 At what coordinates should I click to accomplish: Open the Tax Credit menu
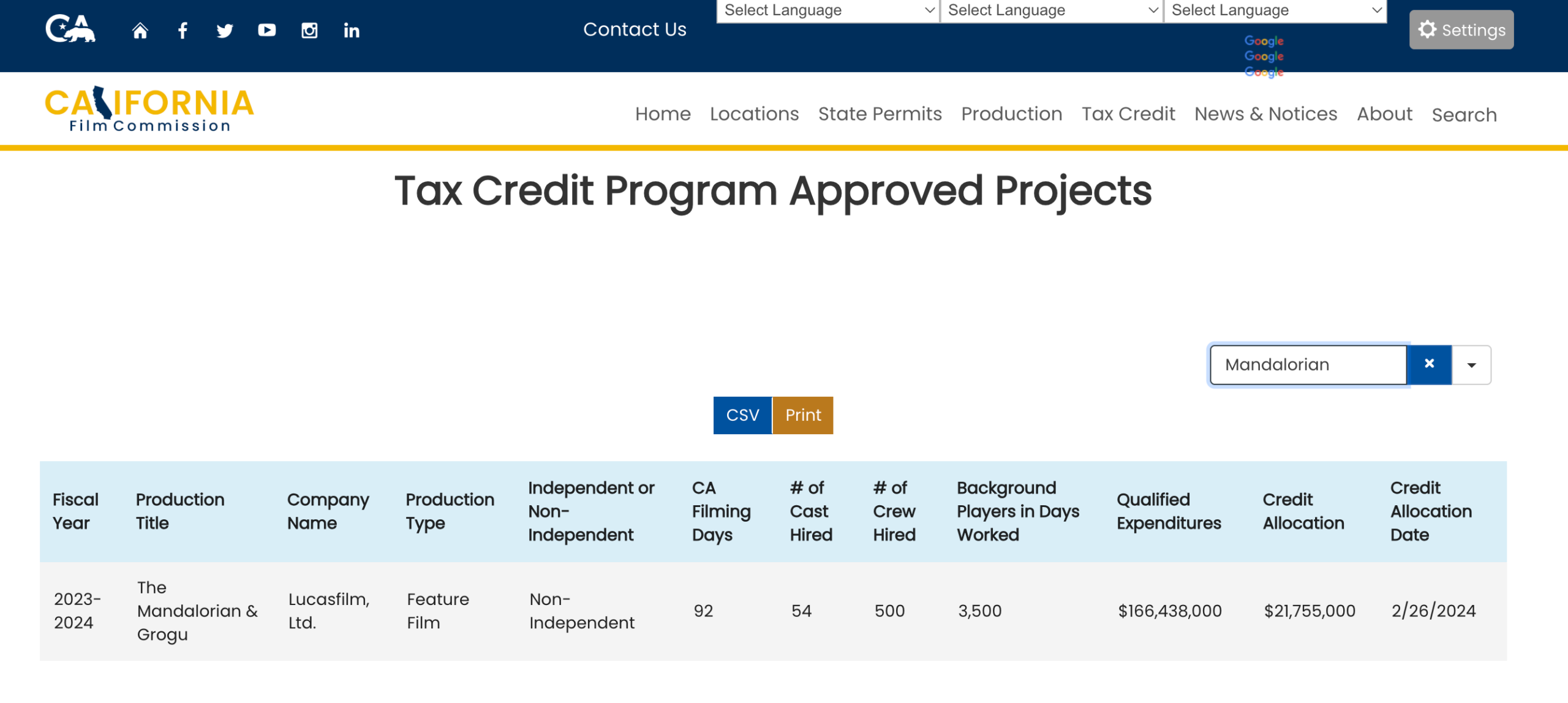(x=1128, y=114)
